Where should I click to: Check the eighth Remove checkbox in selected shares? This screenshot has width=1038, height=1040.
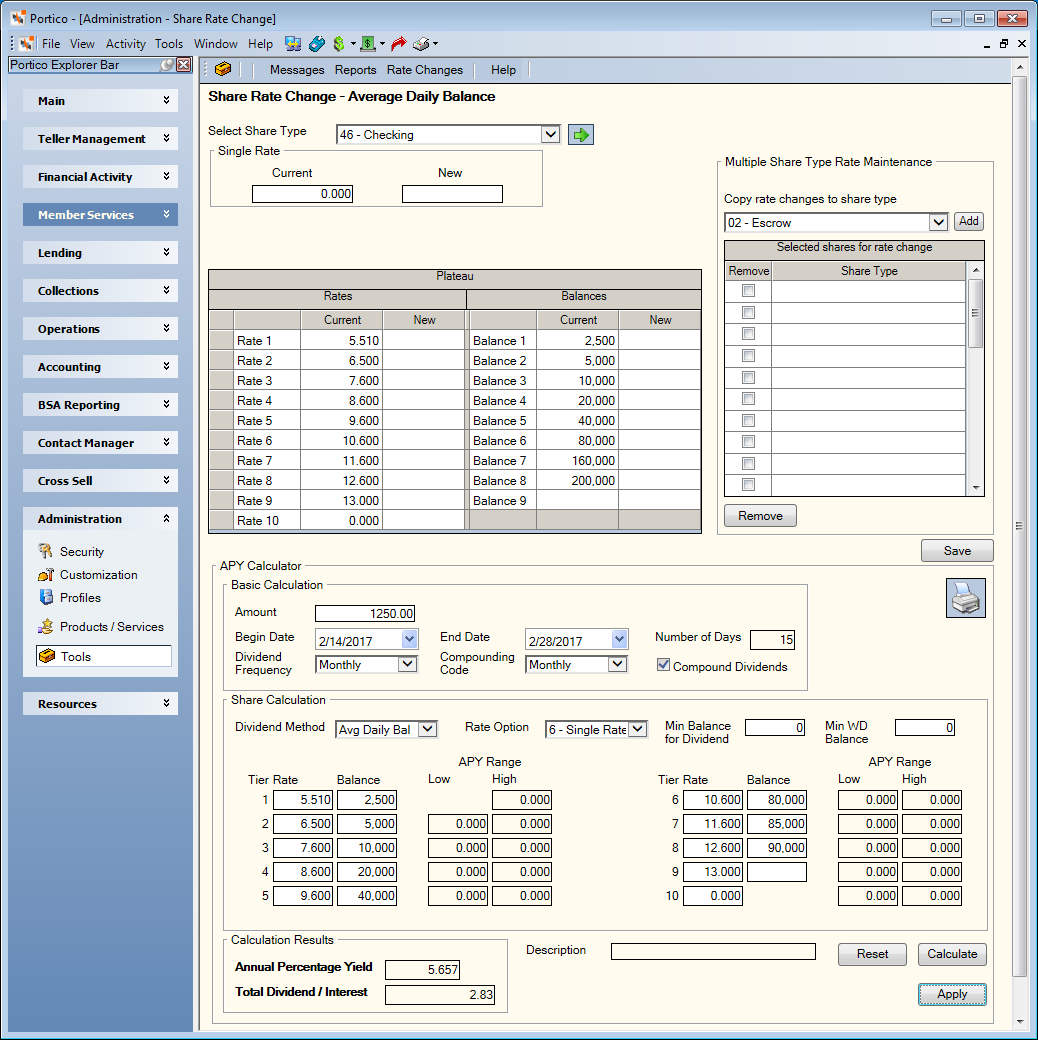click(x=748, y=442)
